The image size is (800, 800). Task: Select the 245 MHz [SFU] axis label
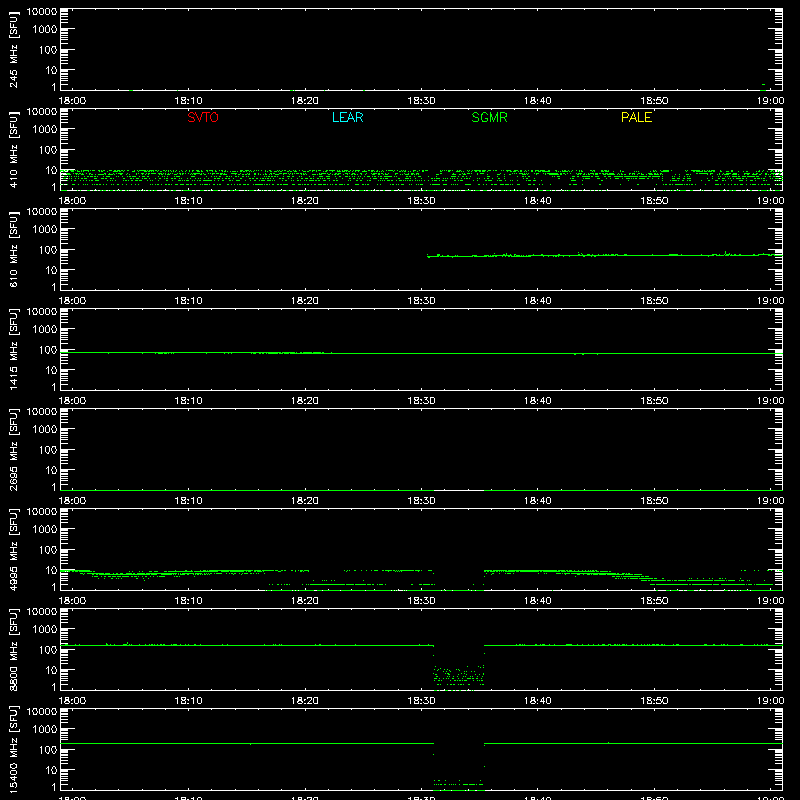pos(13,49)
